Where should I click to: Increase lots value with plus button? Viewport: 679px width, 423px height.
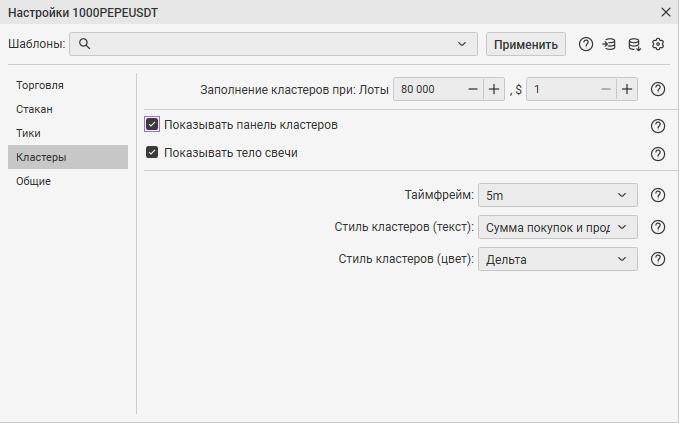coord(494,89)
